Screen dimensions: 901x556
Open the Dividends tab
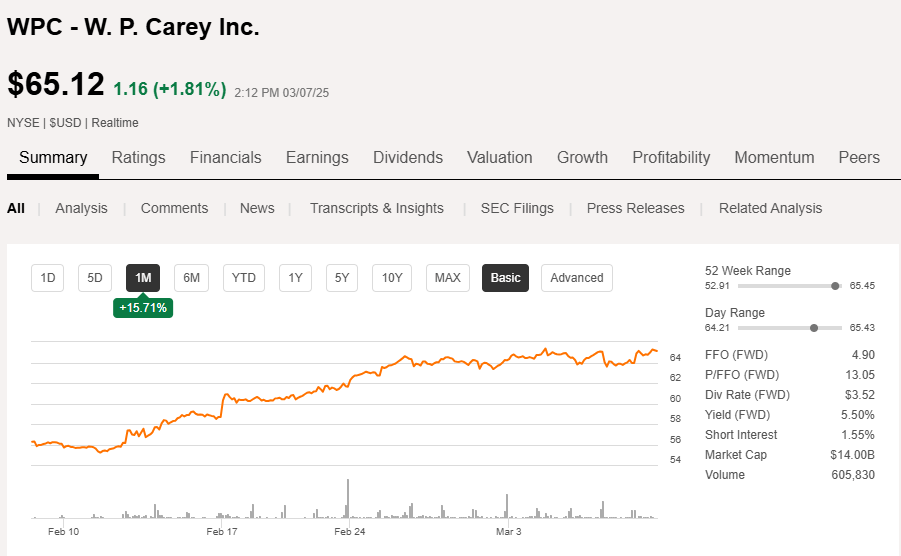pos(408,157)
